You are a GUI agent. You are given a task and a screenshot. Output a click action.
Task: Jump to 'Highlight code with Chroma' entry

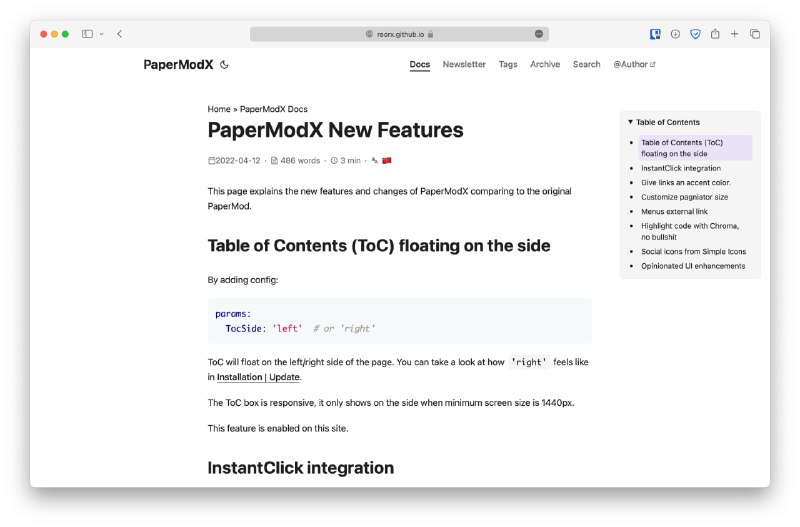coord(690,231)
